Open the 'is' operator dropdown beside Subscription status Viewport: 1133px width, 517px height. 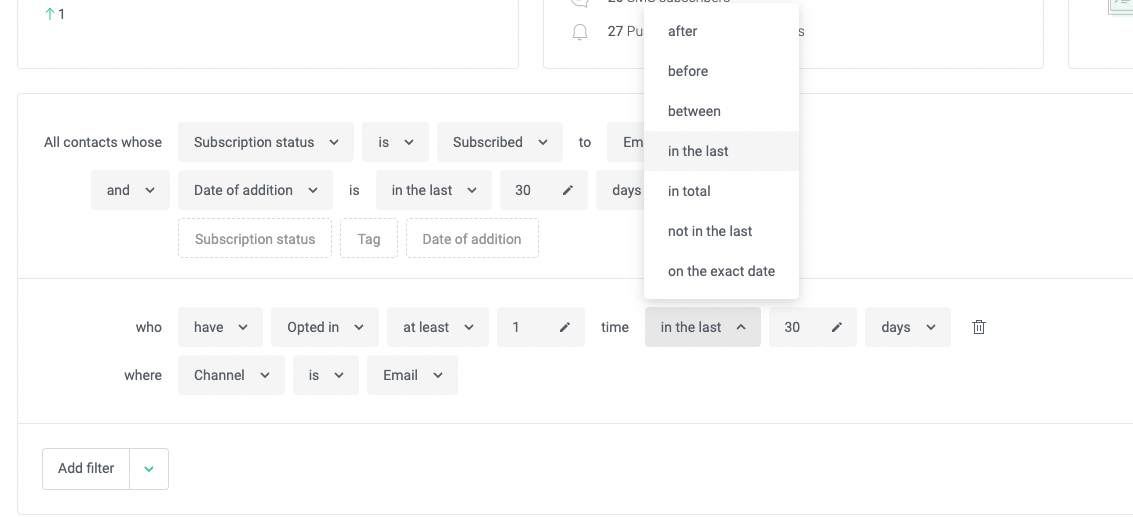click(x=395, y=142)
